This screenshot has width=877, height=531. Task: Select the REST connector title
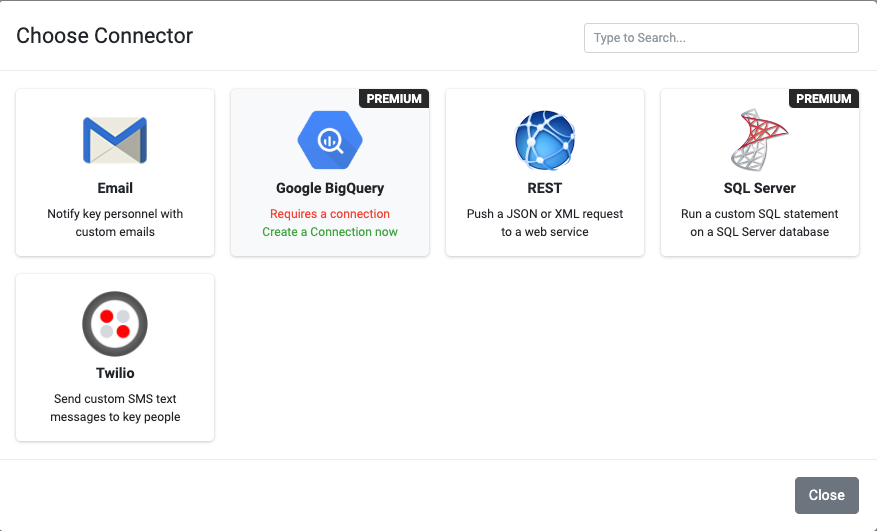click(545, 188)
